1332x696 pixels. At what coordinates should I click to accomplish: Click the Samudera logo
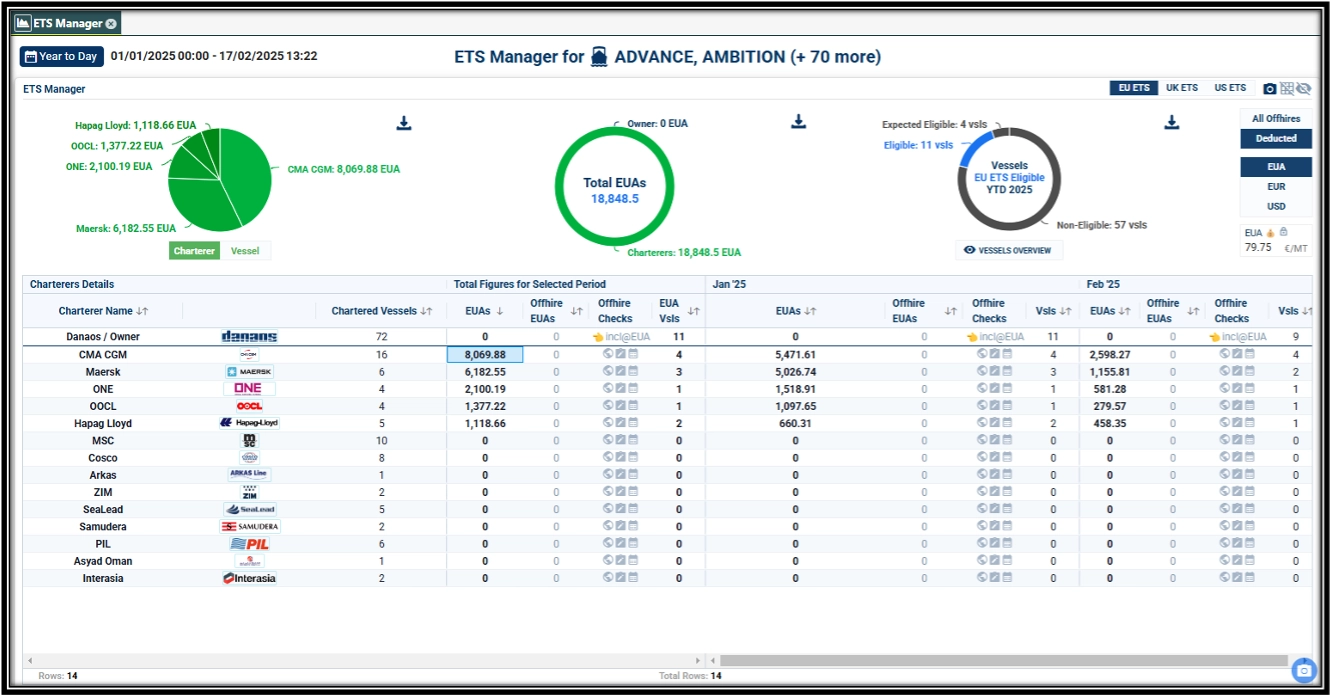click(x=249, y=526)
